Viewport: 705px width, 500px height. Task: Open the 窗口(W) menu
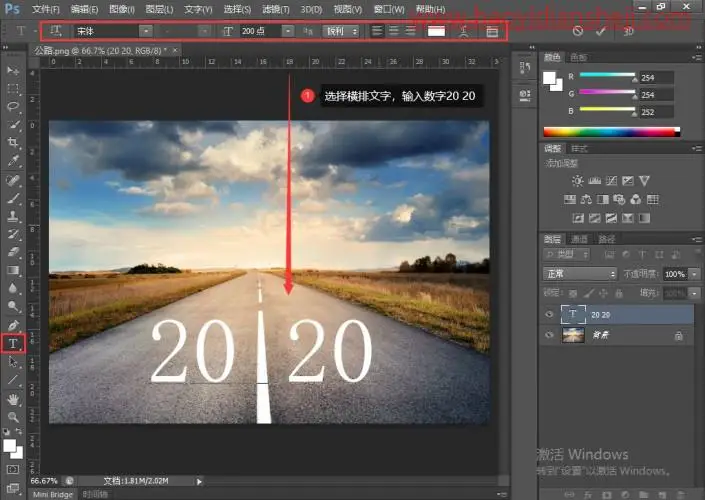click(389, 9)
